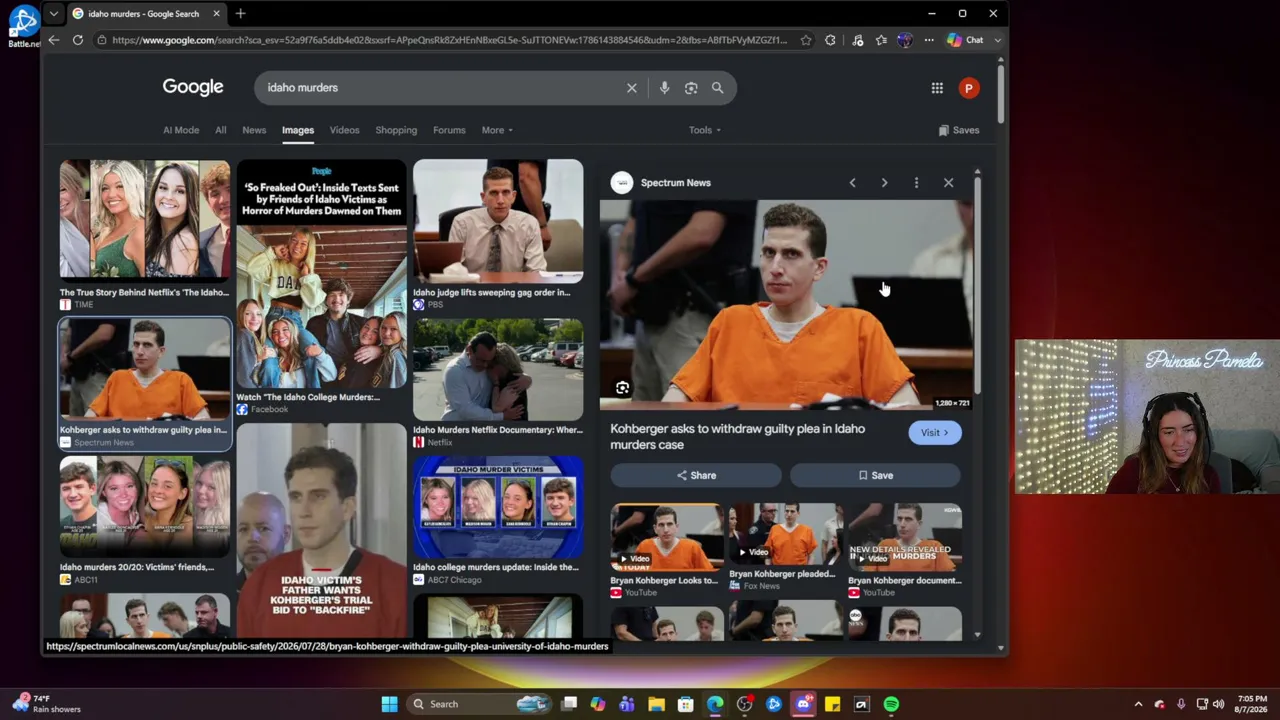1280x720 pixels.
Task: Search by image with Google Lens
Action: click(691, 88)
